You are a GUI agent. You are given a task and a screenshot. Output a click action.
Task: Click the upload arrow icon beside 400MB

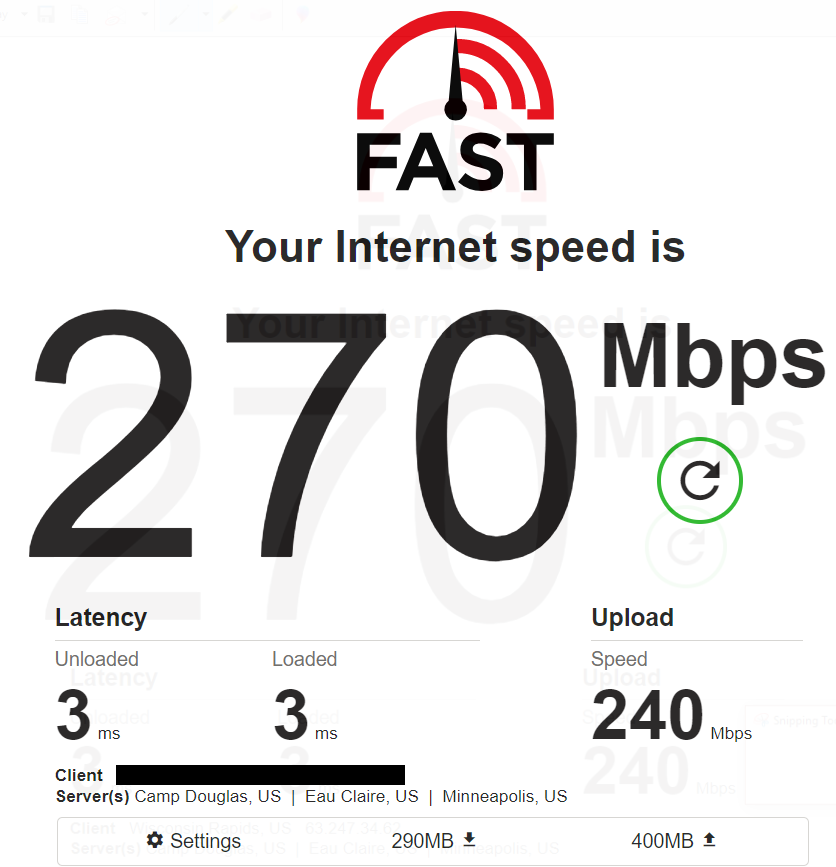click(709, 839)
